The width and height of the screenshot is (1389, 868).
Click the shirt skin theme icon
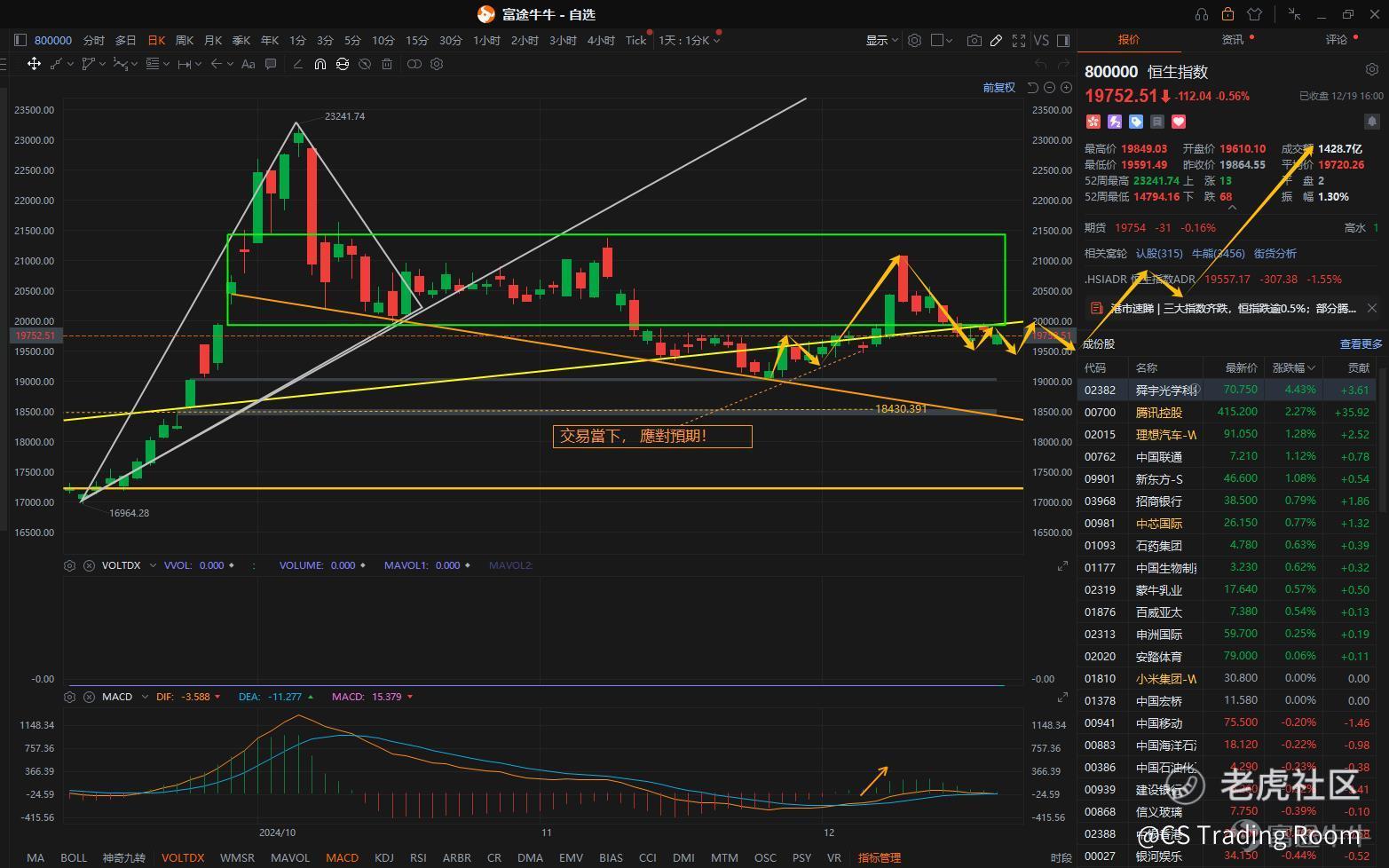pyautogui.click(x=1254, y=14)
